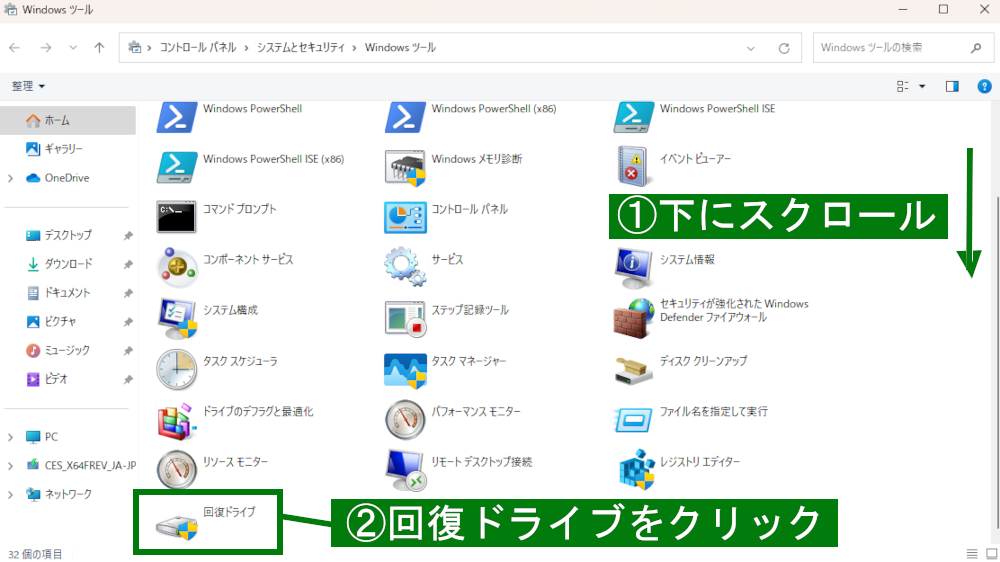This screenshot has width=1000, height=562.
Task: Open タスク マネージャー icon
Action: pos(405,369)
